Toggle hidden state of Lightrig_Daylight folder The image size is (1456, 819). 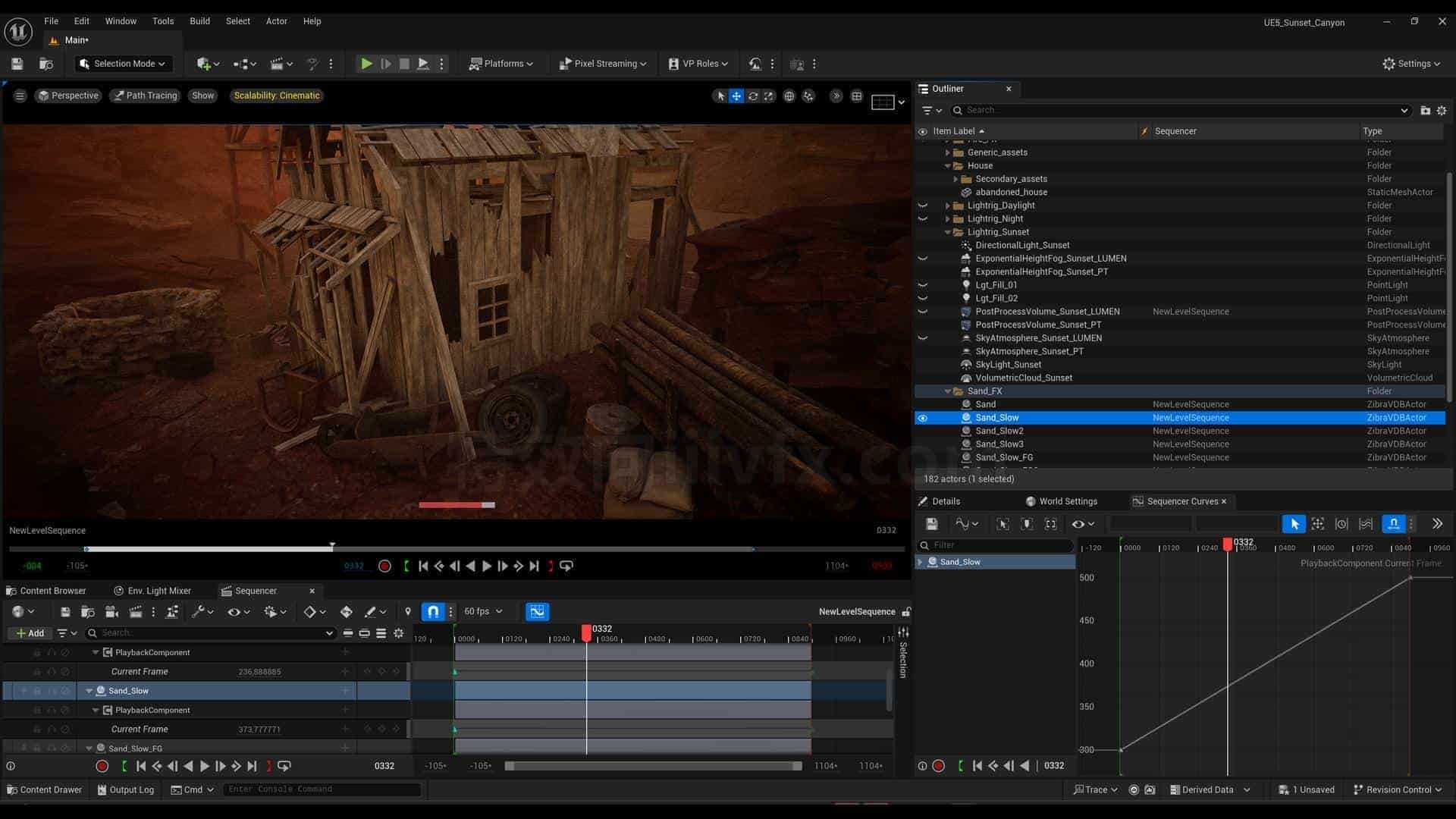coord(923,206)
